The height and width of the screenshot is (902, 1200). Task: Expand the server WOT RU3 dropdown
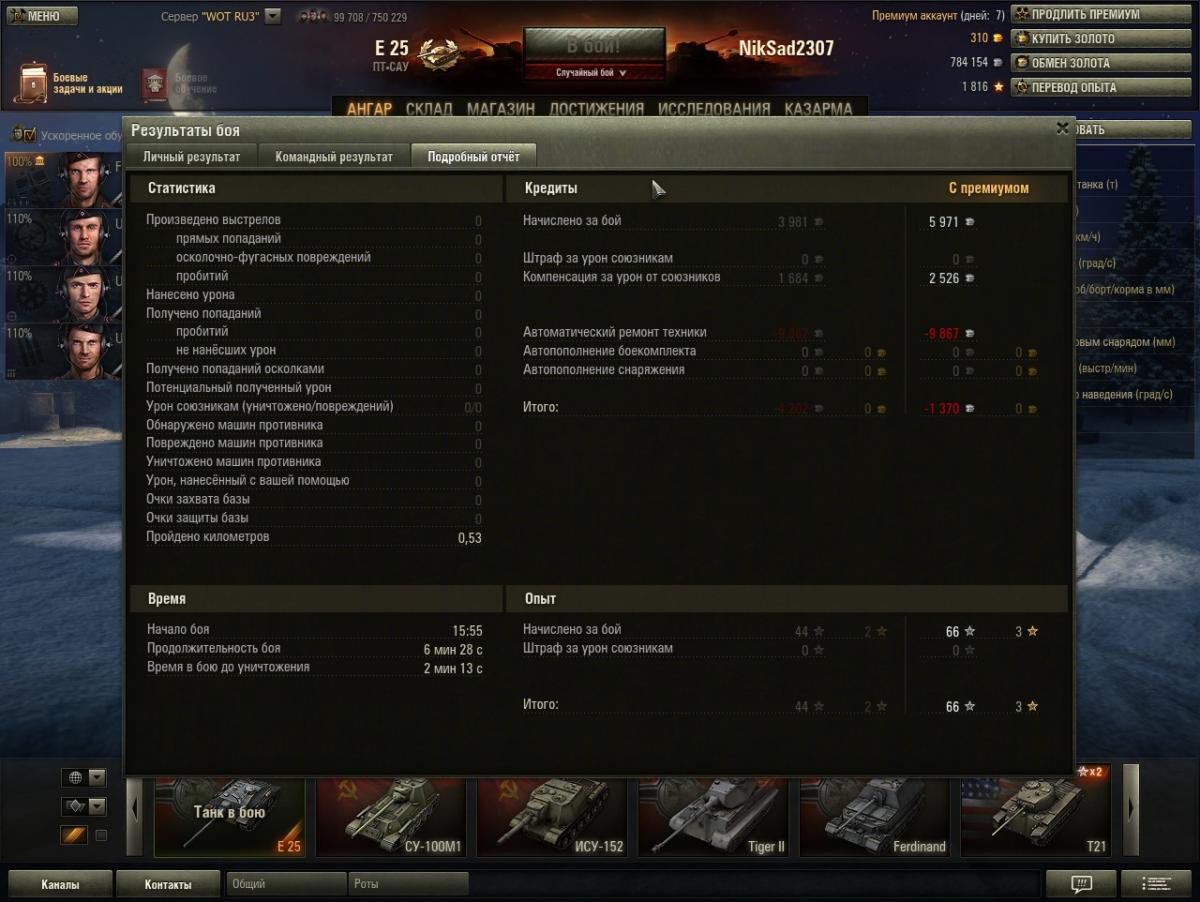[x=272, y=17]
